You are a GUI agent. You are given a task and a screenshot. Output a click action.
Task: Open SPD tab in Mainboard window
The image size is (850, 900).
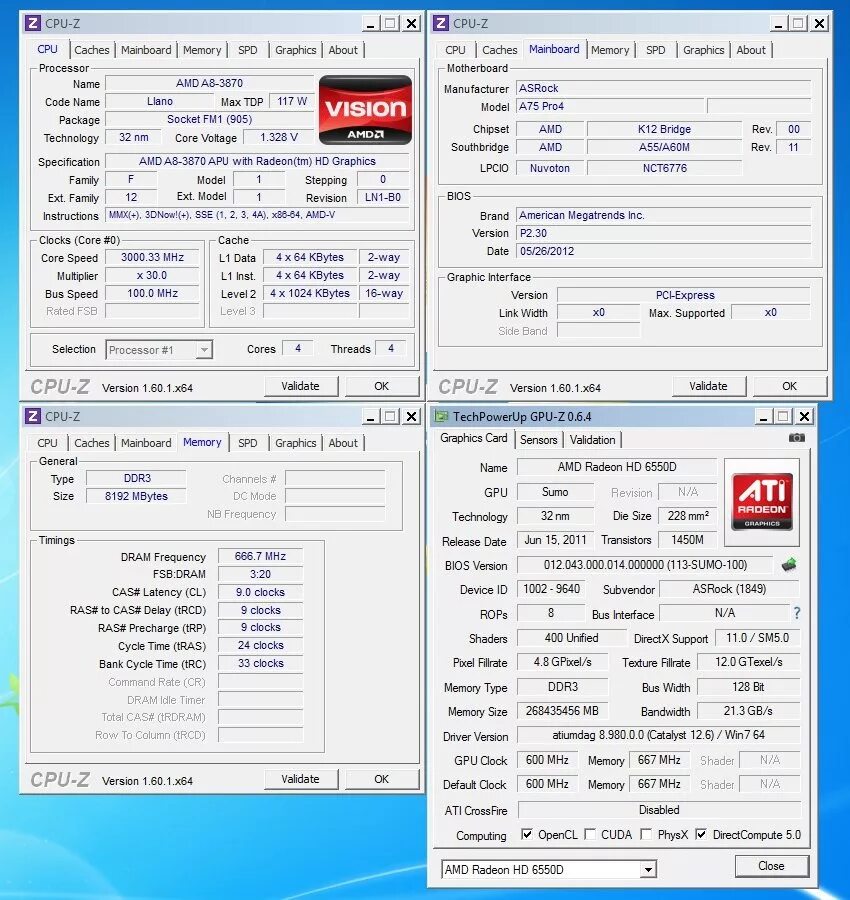655,50
